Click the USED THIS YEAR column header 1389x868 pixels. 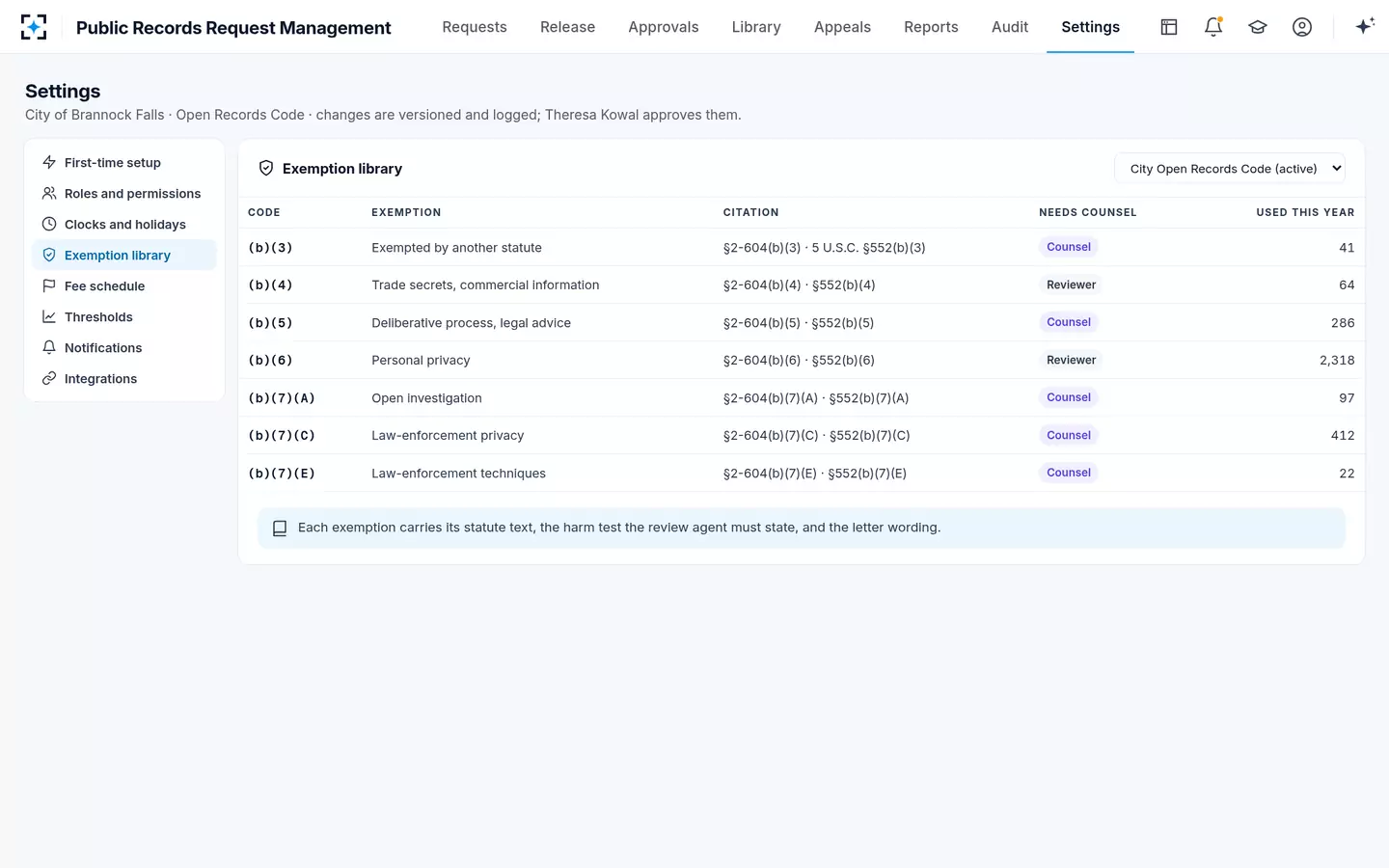pyautogui.click(x=1305, y=212)
